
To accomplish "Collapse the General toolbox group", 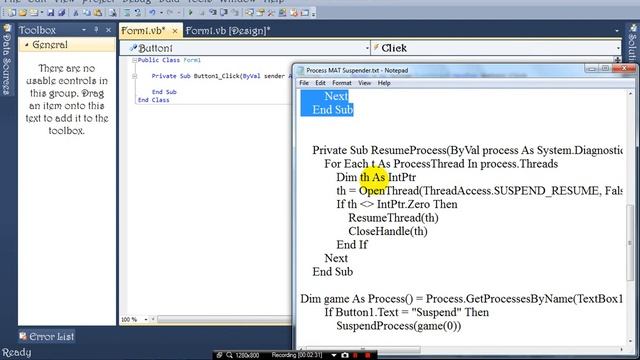I will pyautogui.click(x=27, y=44).
